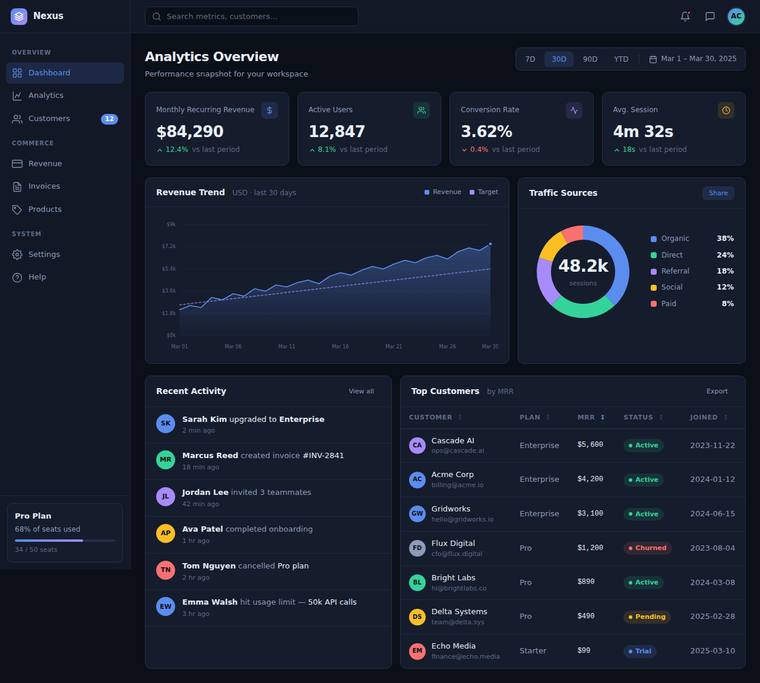Click the dollar icon on Monthly Recurring Revenue card
Screen dimensions: 760x683
coord(269,111)
